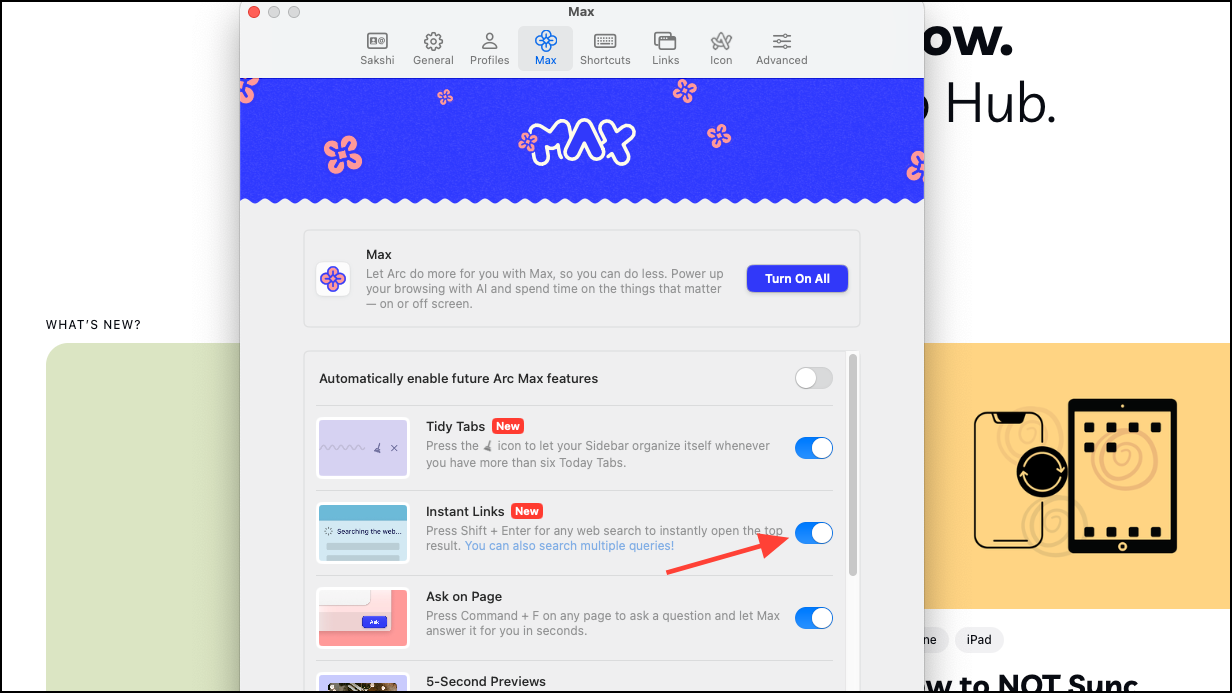Image resolution: width=1232 pixels, height=693 pixels.
Task: Open the Sakshi account preferences tab
Action: [x=377, y=48]
